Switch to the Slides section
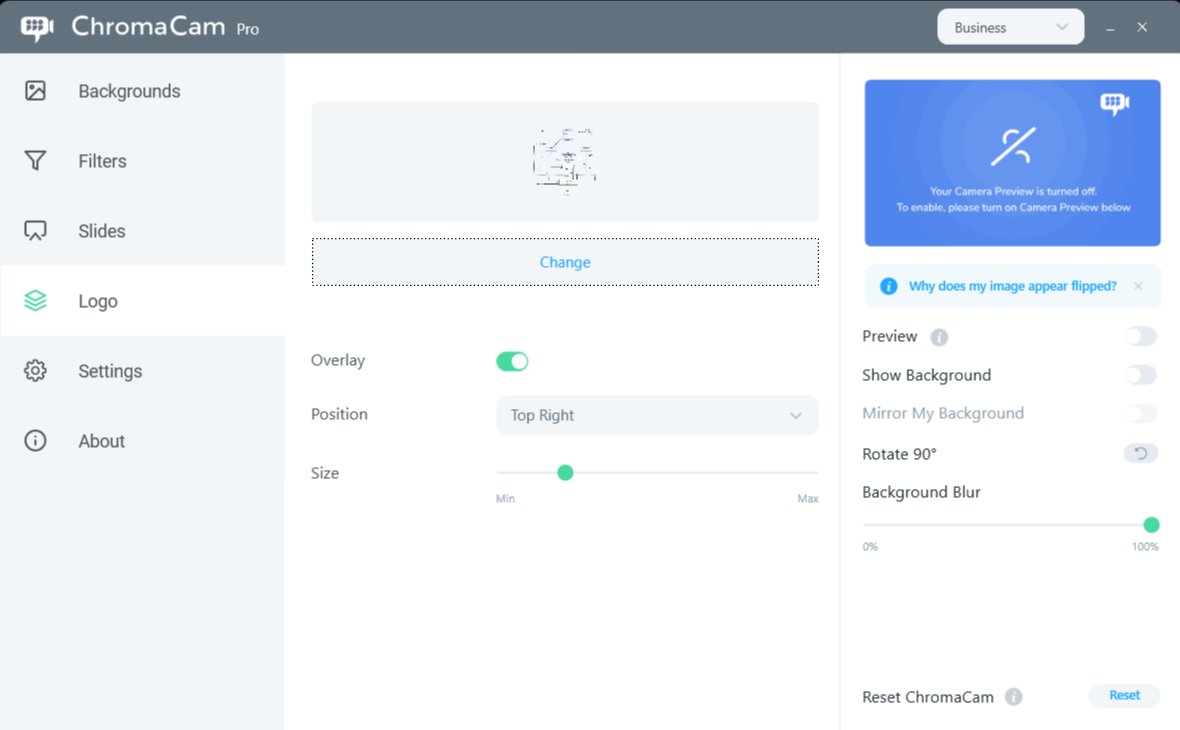1180x730 pixels. click(x=143, y=230)
